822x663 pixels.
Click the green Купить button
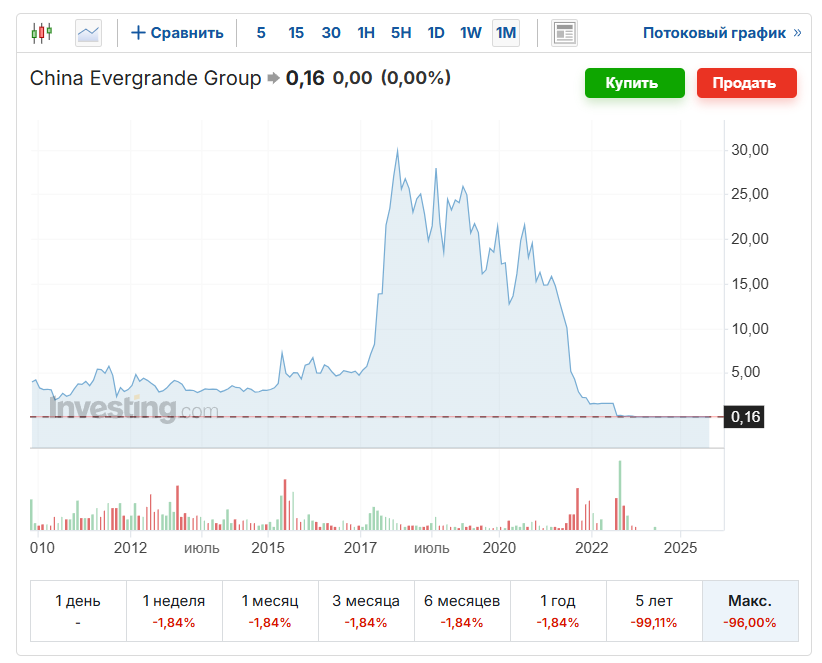(634, 83)
